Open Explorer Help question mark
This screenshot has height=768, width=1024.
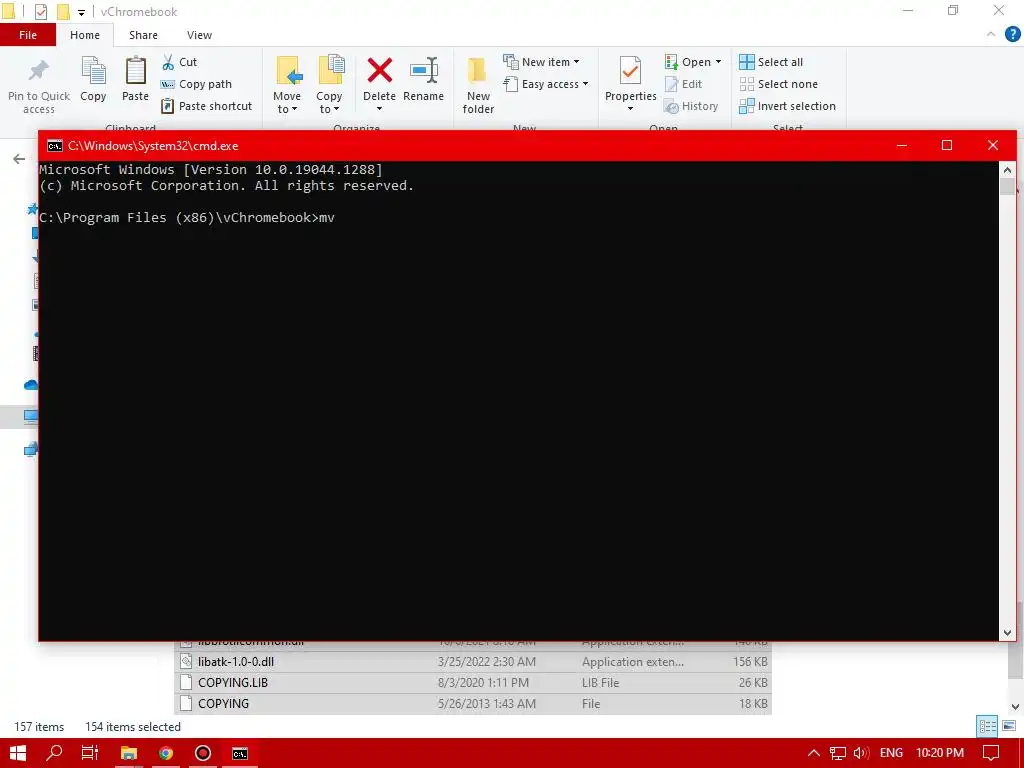click(x=1012, y=35)
